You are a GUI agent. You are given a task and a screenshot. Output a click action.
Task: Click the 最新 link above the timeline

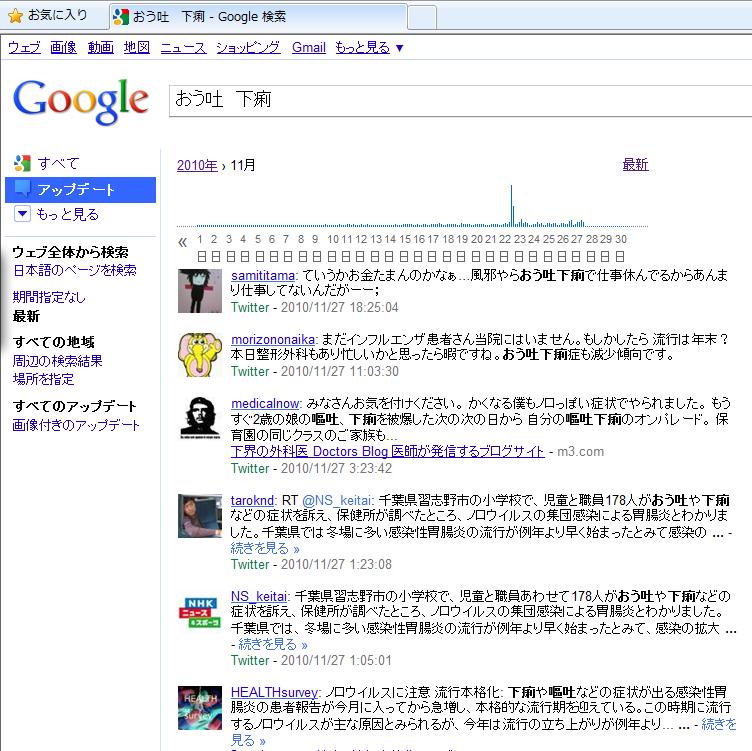pyautogui.click(x=635, y=164)
